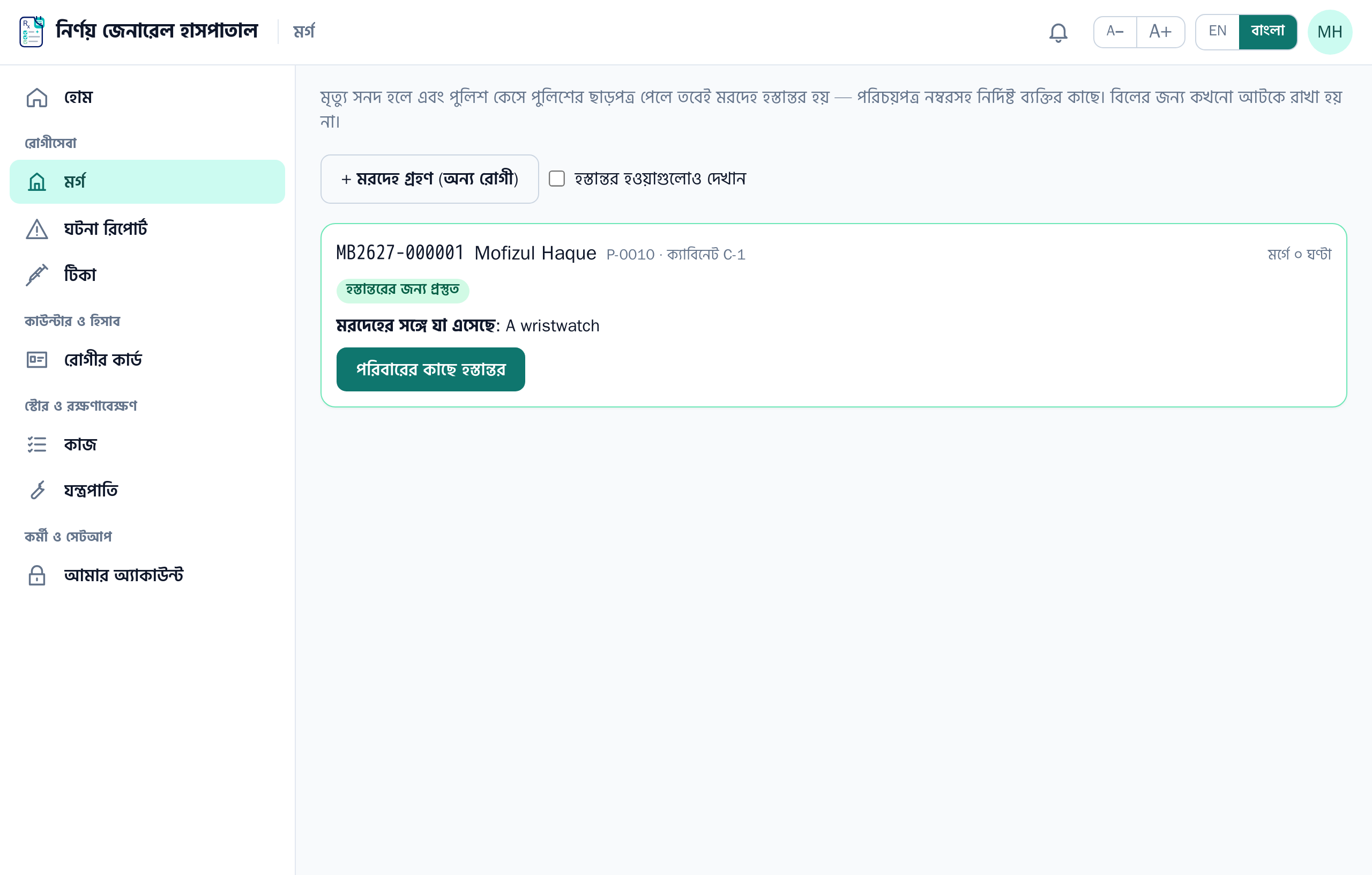Toggle 'হস্তান্তর হওয়াগুলোও দেখান' checkbox

tap(557, 179)
